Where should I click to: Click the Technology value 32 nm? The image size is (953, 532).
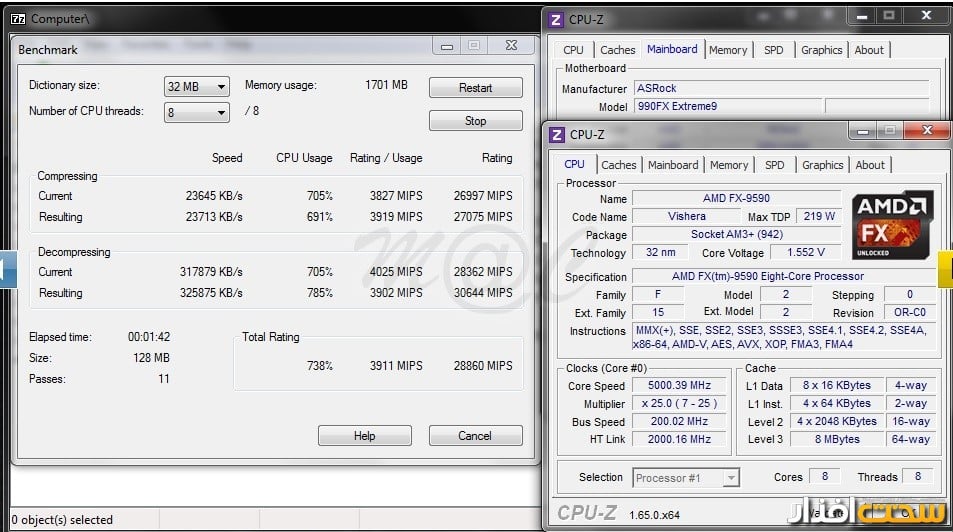click(x=660, y=252)
